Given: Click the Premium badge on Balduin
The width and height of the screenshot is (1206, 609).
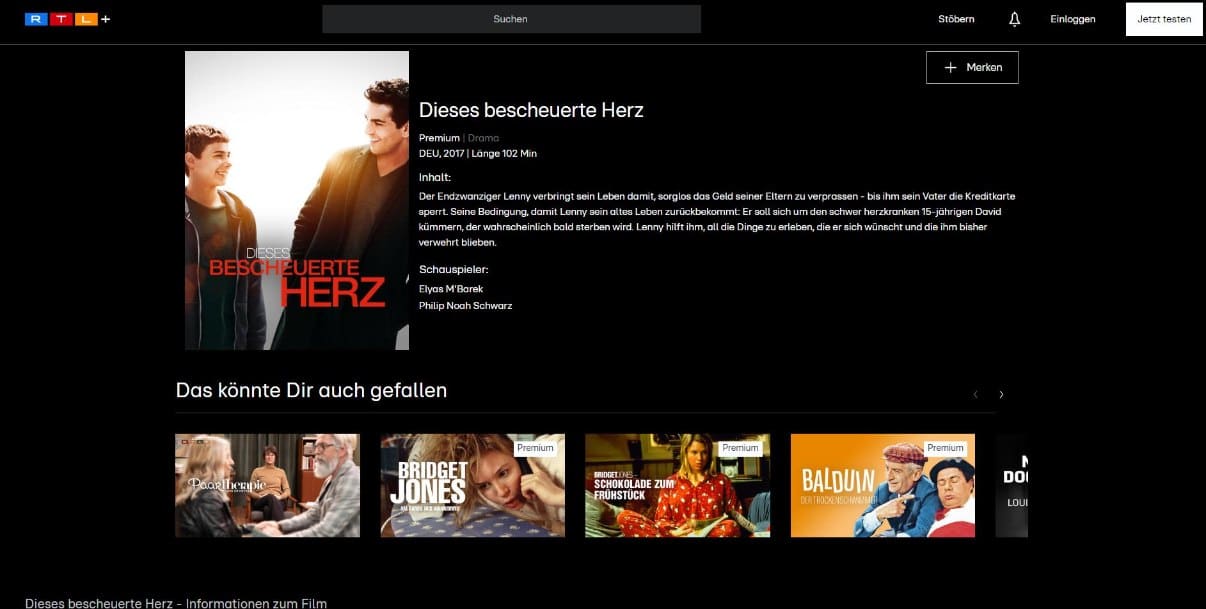Looking at the screenshot, I should 945,448.
